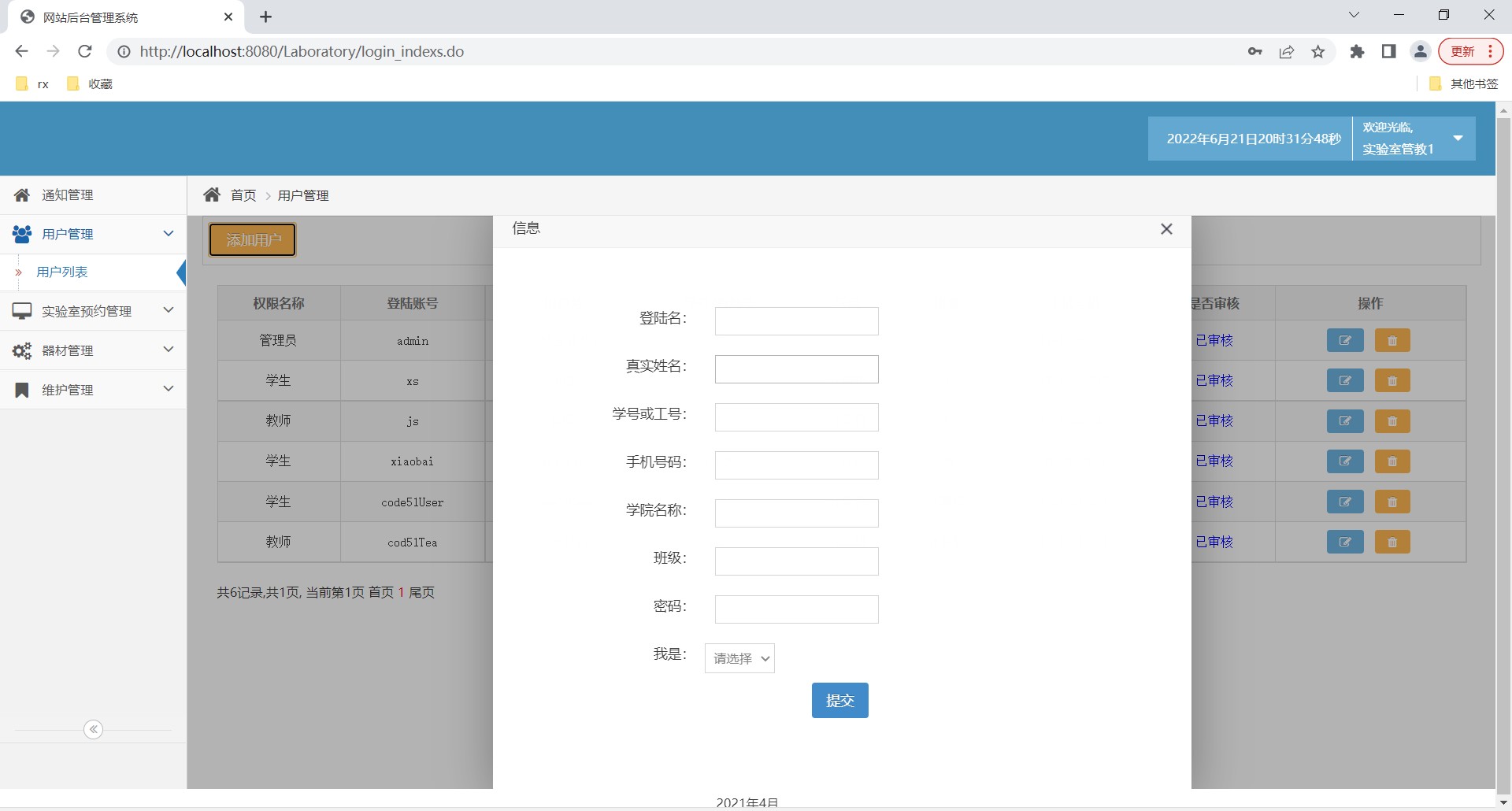Click the delete icon in code51User row
This screenshot has height=811, width=1512.
[1392, 502]
